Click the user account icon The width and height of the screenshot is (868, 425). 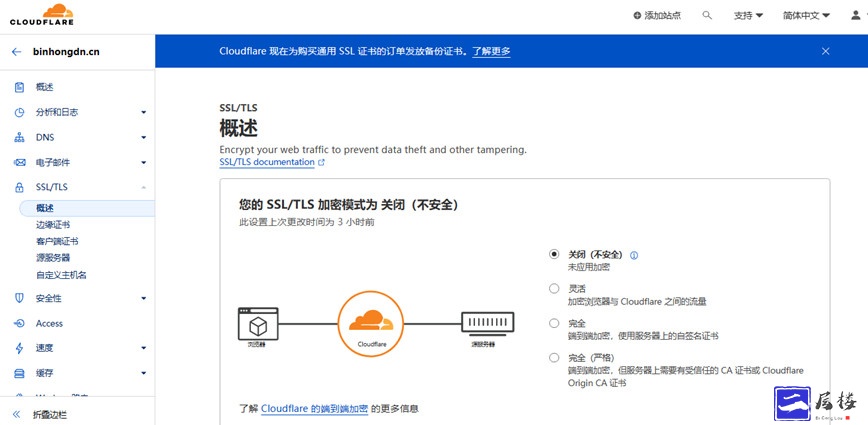pos(855,15)
